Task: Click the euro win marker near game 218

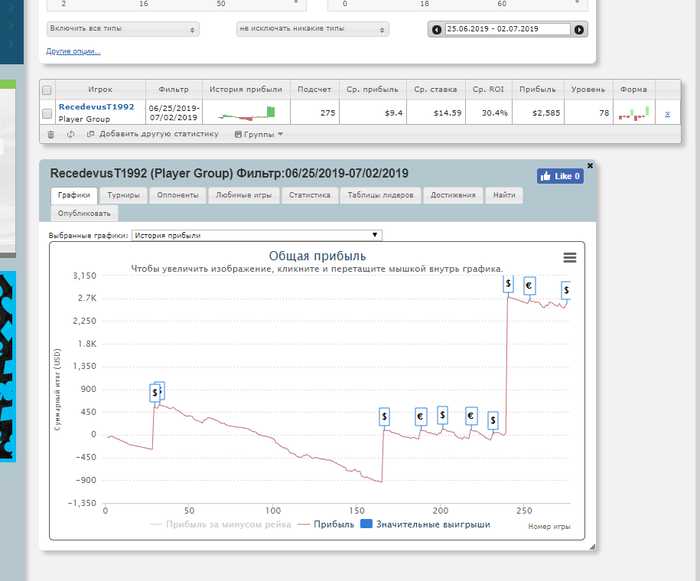Action: click(x=471, y=416)
